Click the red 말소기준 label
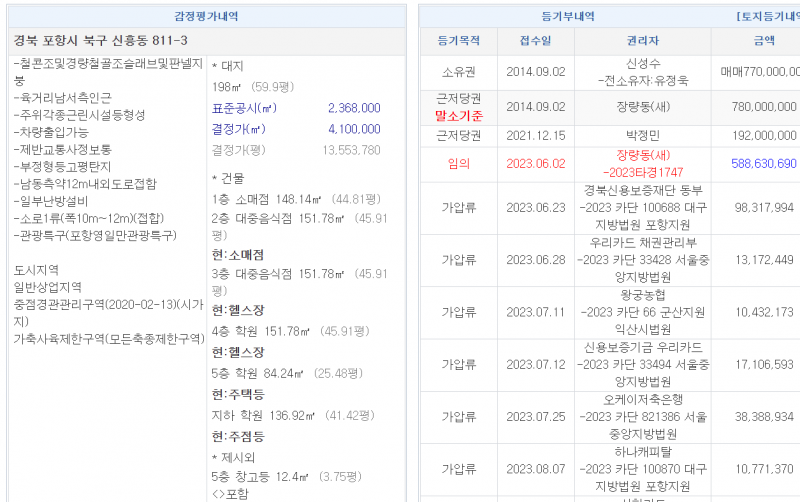800x502 pixels. coord(459,115)
